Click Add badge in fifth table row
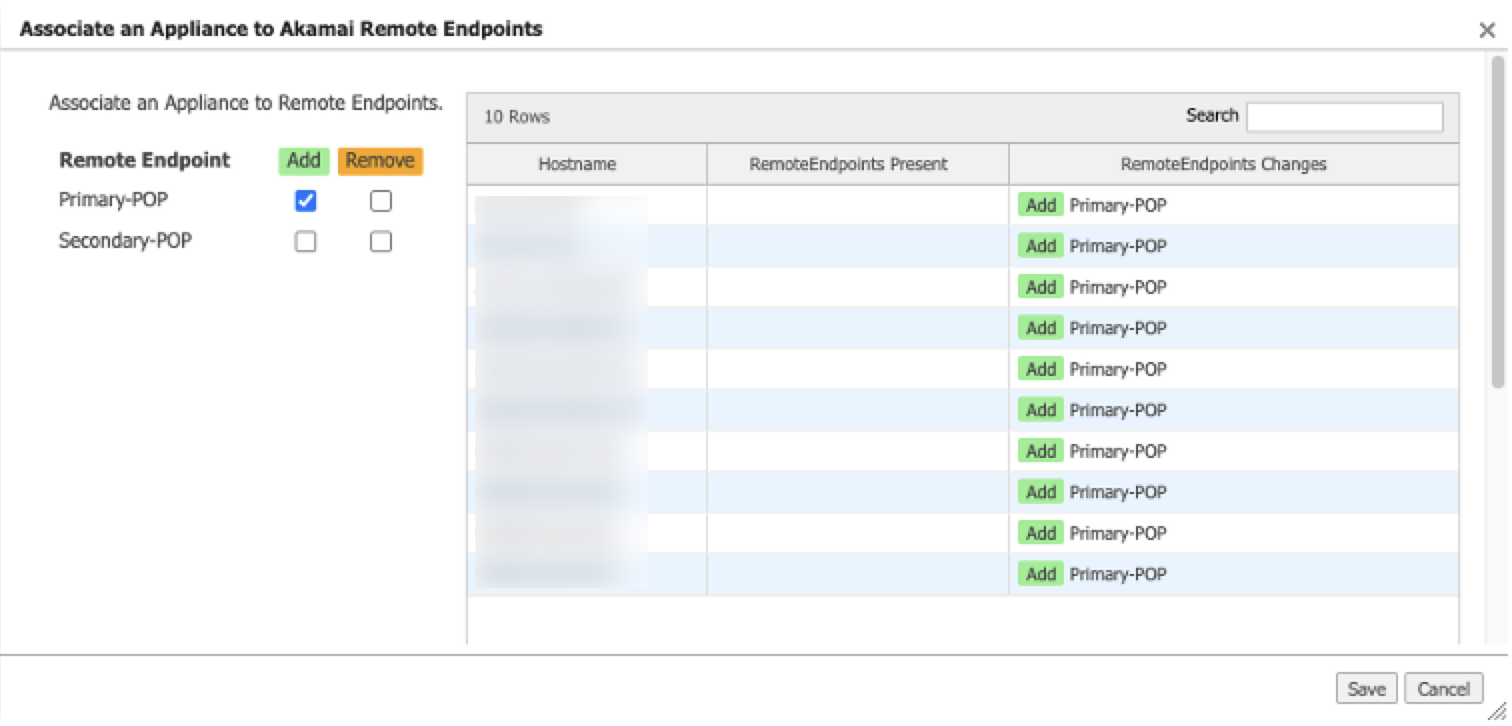 pos(1041,369)
